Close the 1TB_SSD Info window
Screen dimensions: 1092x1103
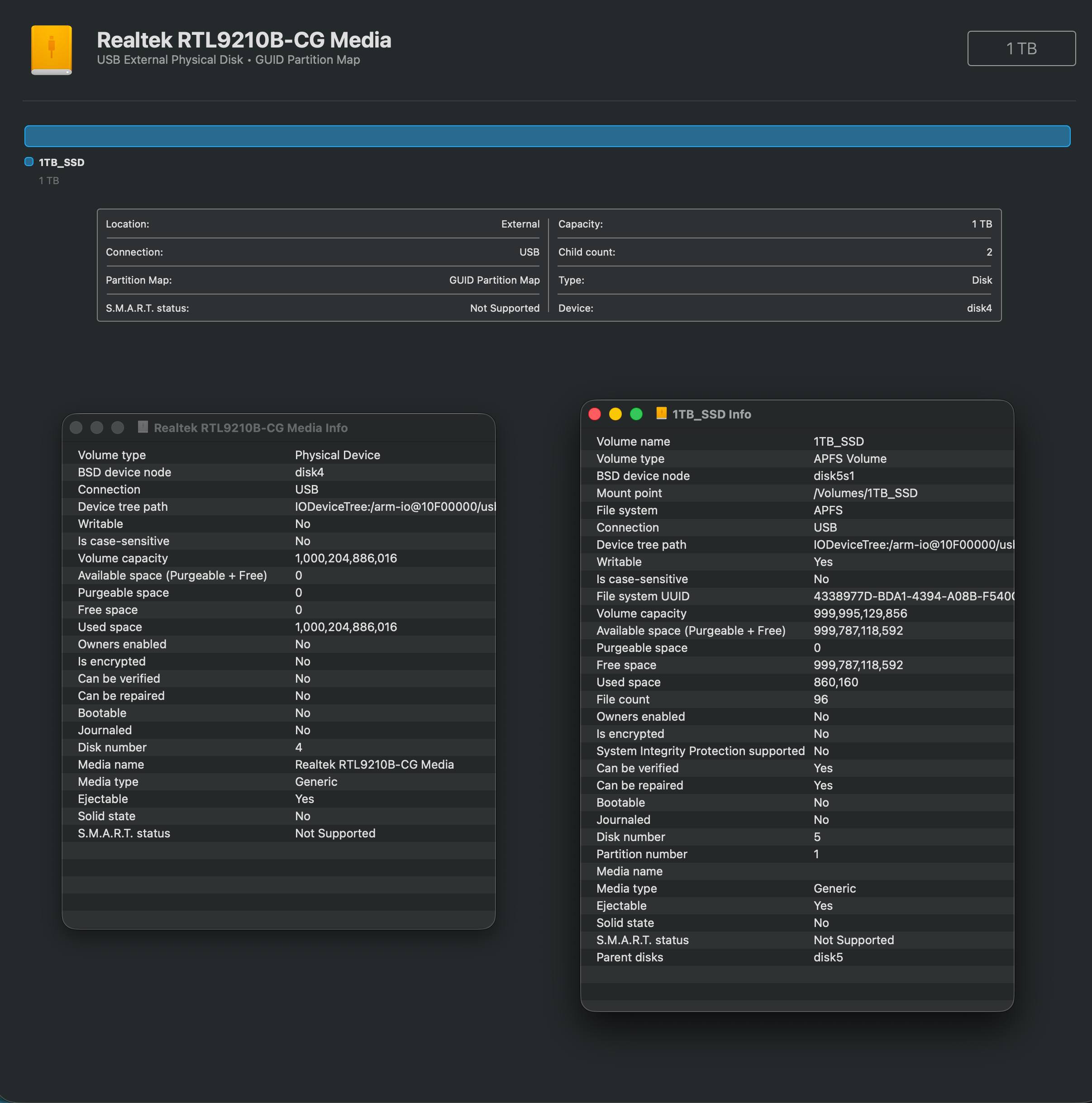tap(595, 414)
